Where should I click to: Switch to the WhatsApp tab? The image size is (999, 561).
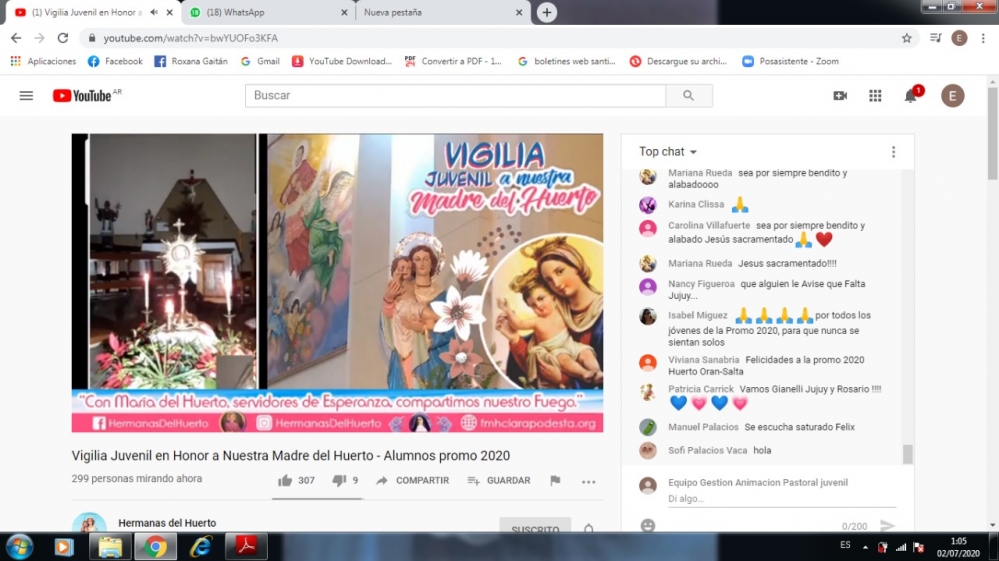(x=266, y=12)
